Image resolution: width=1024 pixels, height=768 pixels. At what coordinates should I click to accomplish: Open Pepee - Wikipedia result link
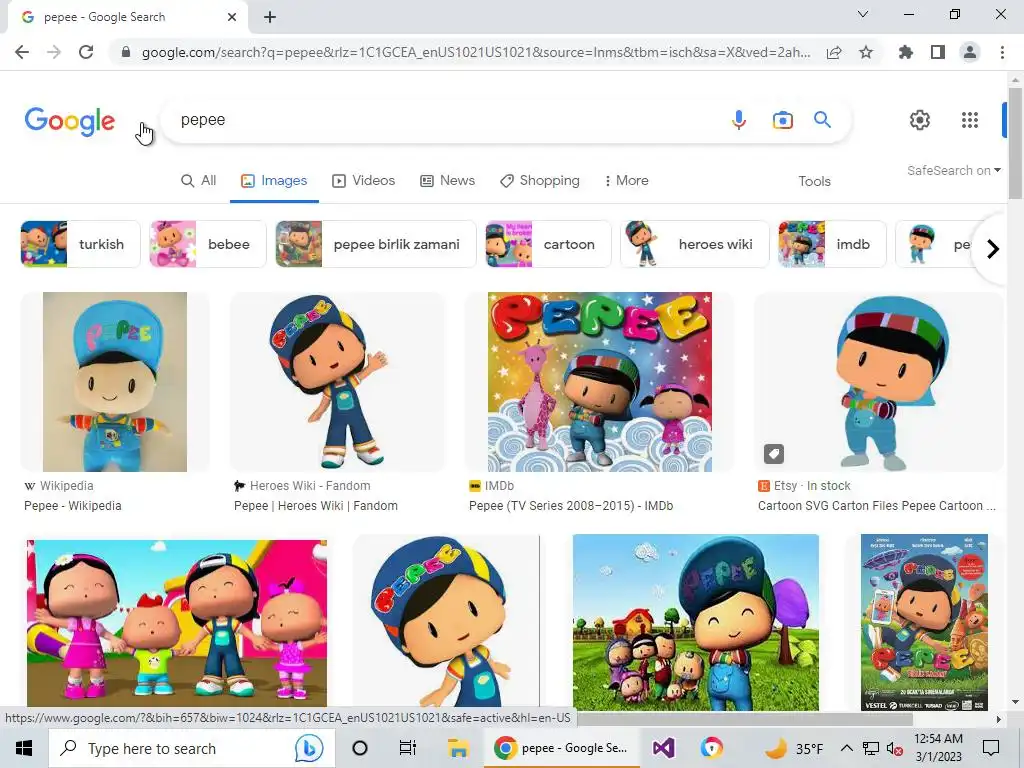click(72, 506)
